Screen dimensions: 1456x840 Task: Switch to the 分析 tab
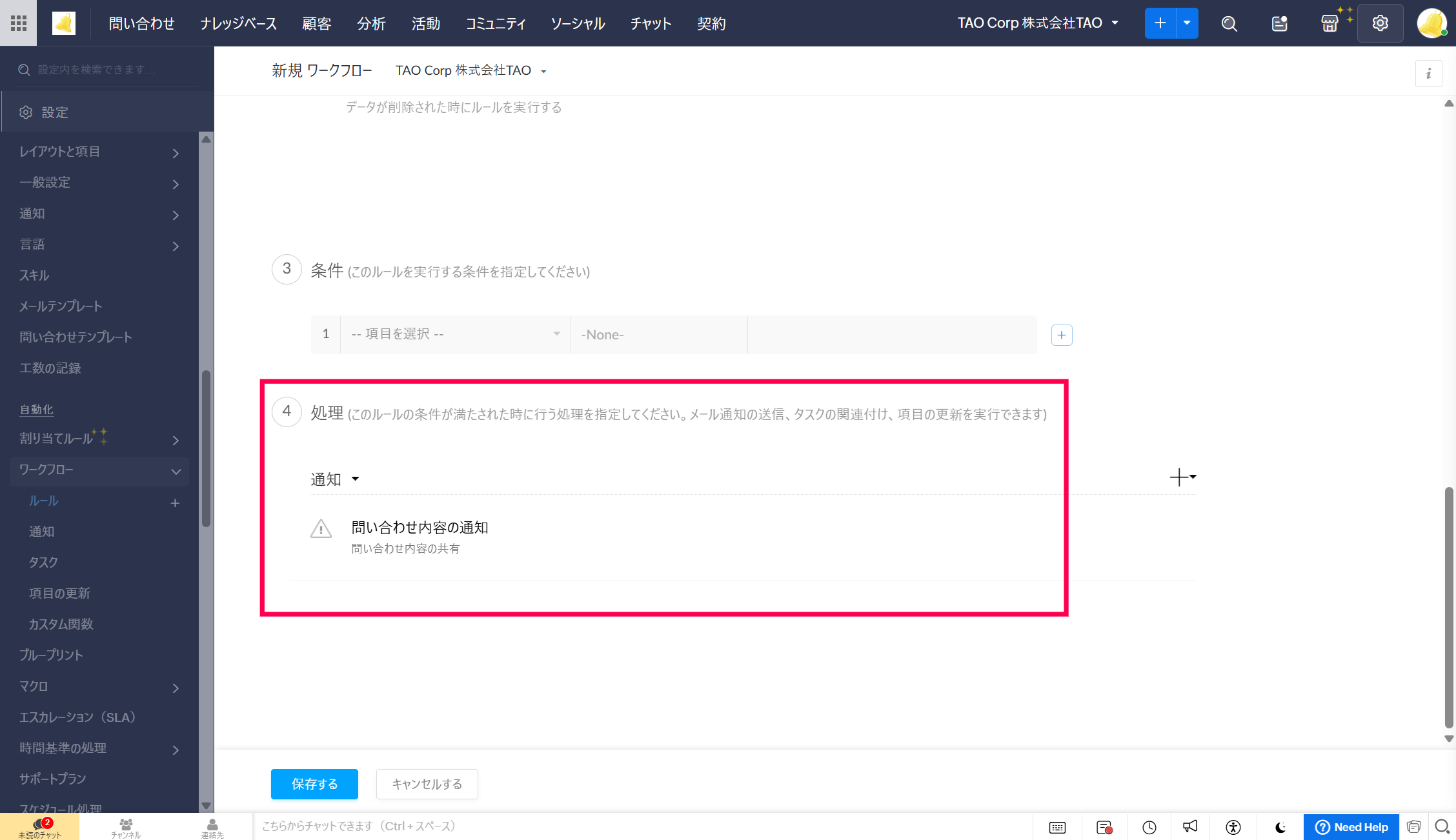tap(371, 24)
